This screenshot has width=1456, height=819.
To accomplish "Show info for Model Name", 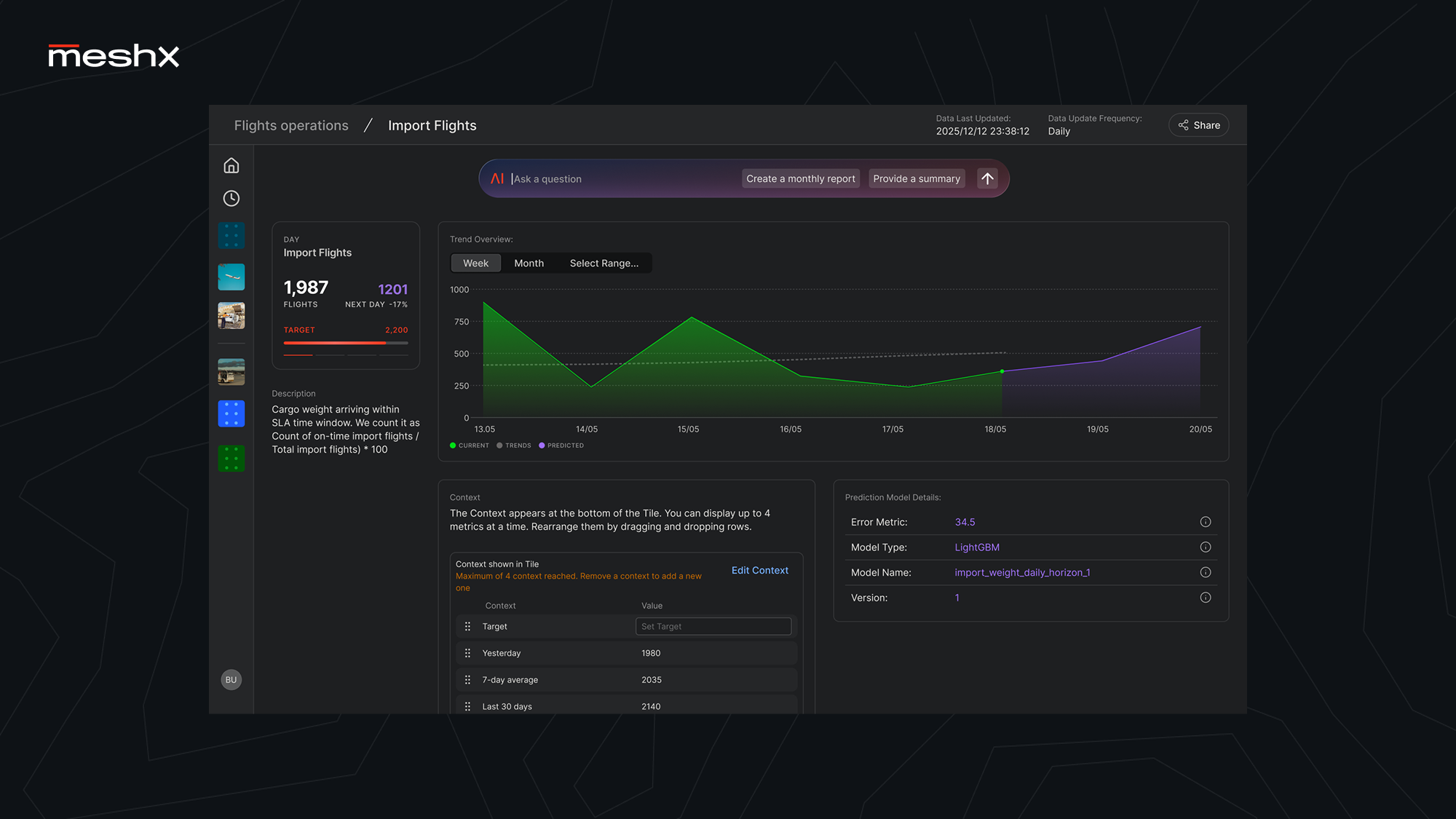I will (1206, 572).
